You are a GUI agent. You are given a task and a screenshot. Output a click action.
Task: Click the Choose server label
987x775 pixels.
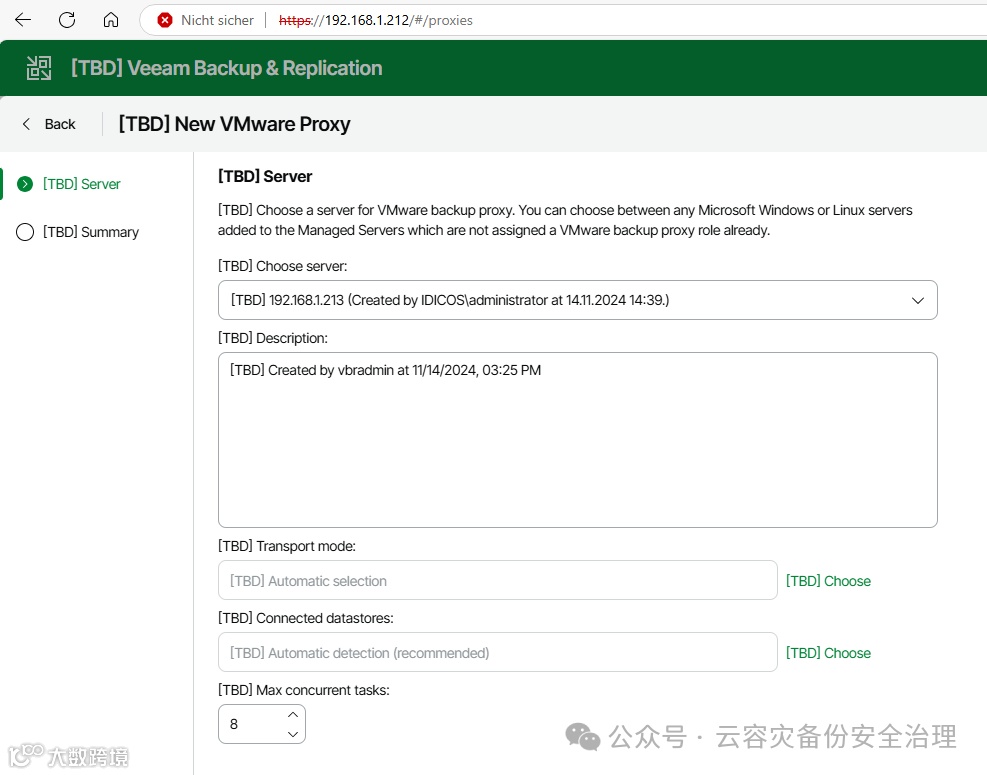[283, 266]
